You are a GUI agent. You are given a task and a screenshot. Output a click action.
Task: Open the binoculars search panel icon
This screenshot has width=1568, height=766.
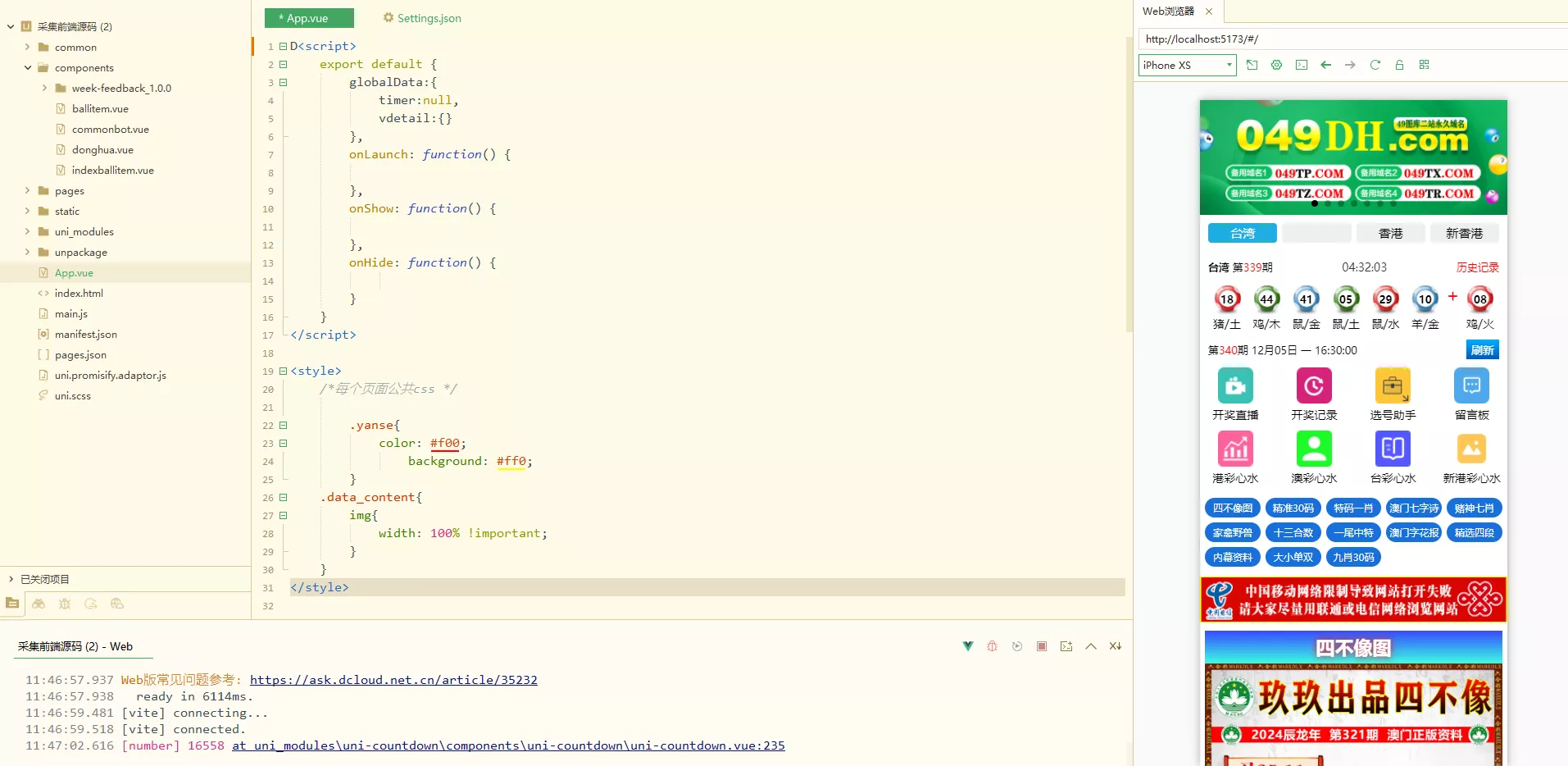[39, 604]
